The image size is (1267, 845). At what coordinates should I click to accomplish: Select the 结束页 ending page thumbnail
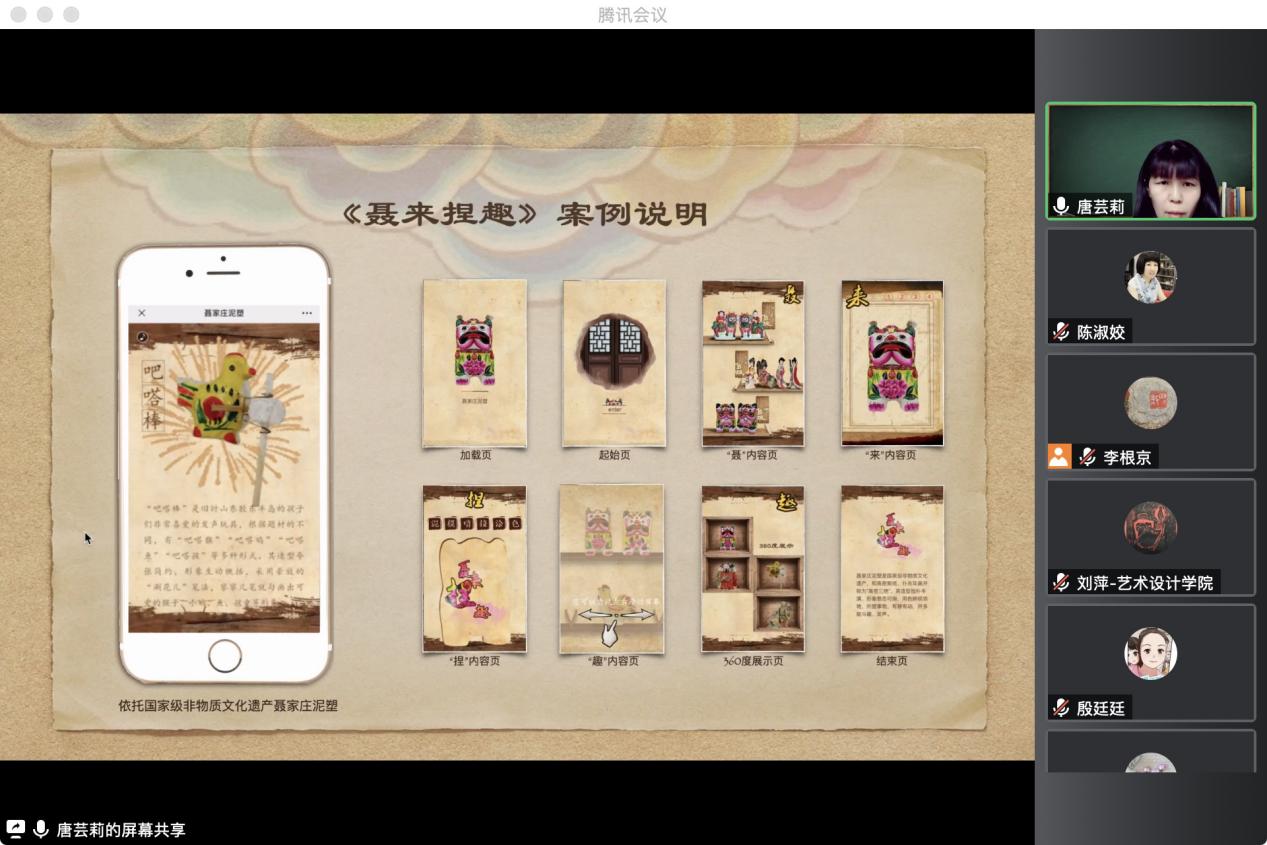pos(892,568)
